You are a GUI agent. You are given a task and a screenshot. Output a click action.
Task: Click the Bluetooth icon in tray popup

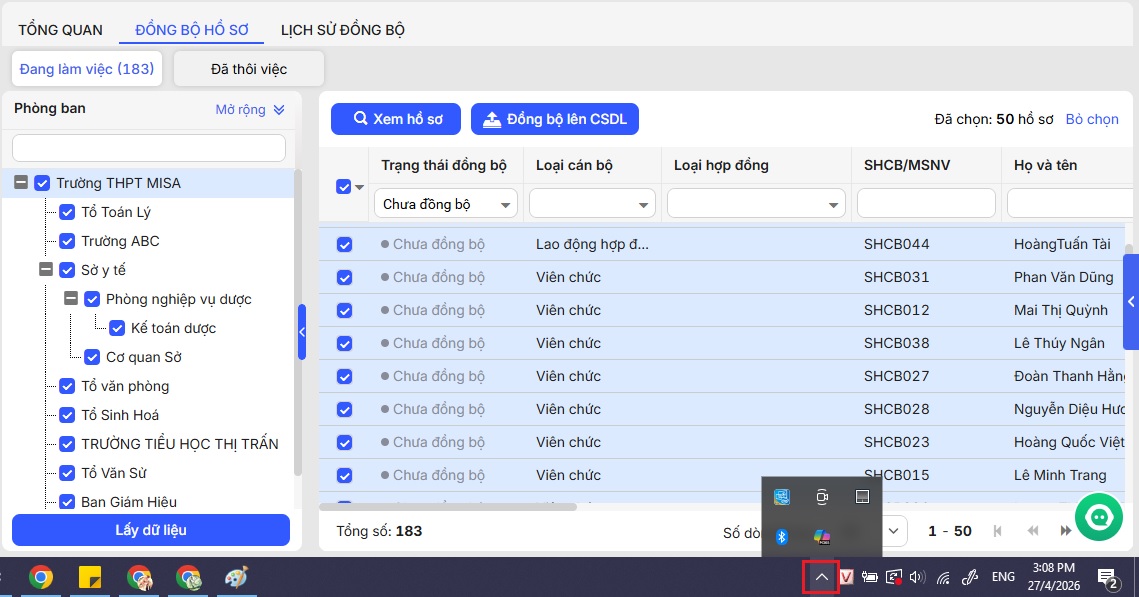[x=783, y=537]
